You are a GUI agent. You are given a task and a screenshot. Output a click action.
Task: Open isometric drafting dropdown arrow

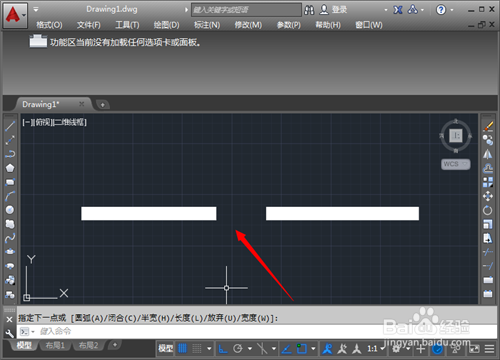point(274,349)
